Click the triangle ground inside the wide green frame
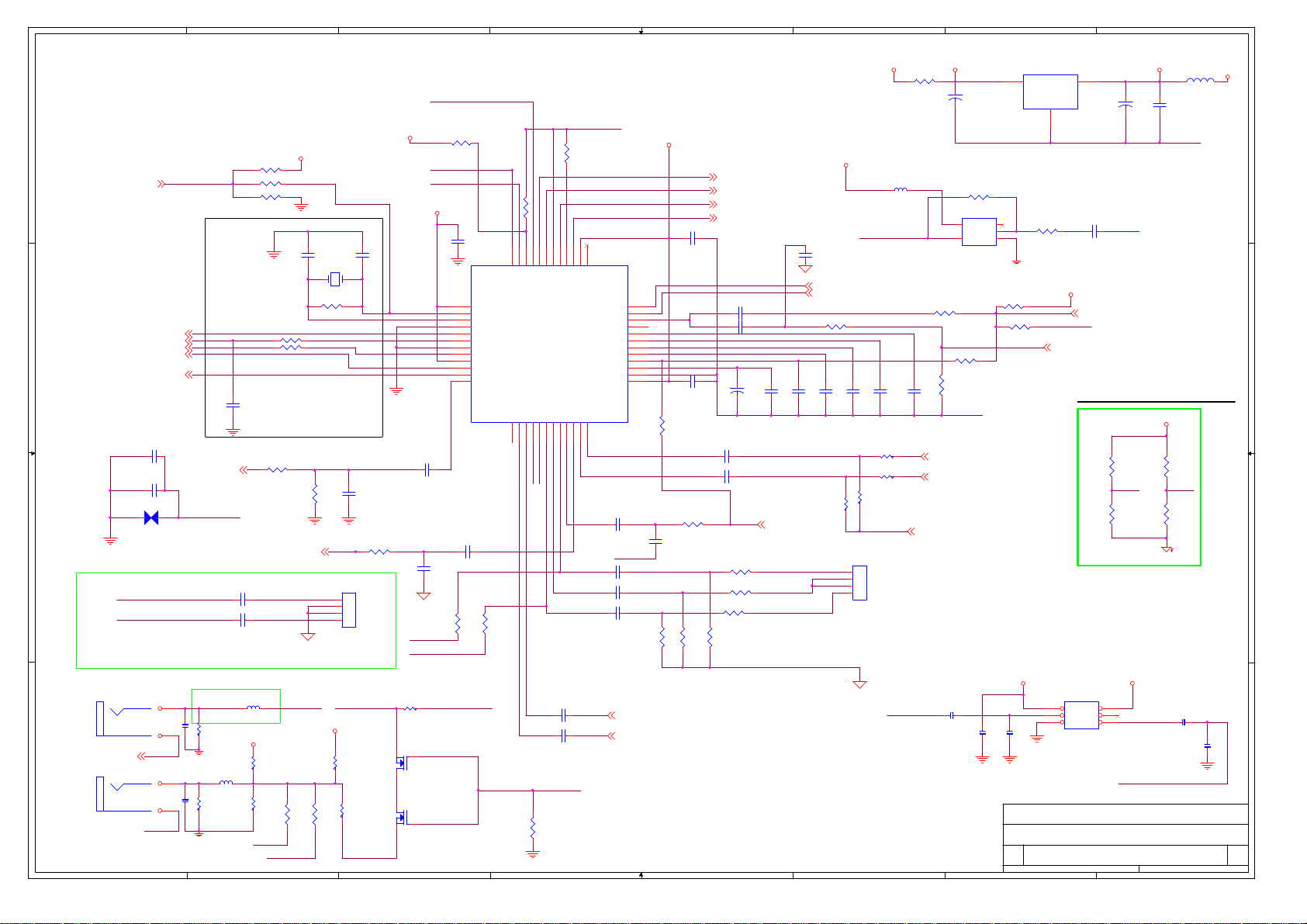Screen dimensions: 1307x924 click(x=308, y=636)
